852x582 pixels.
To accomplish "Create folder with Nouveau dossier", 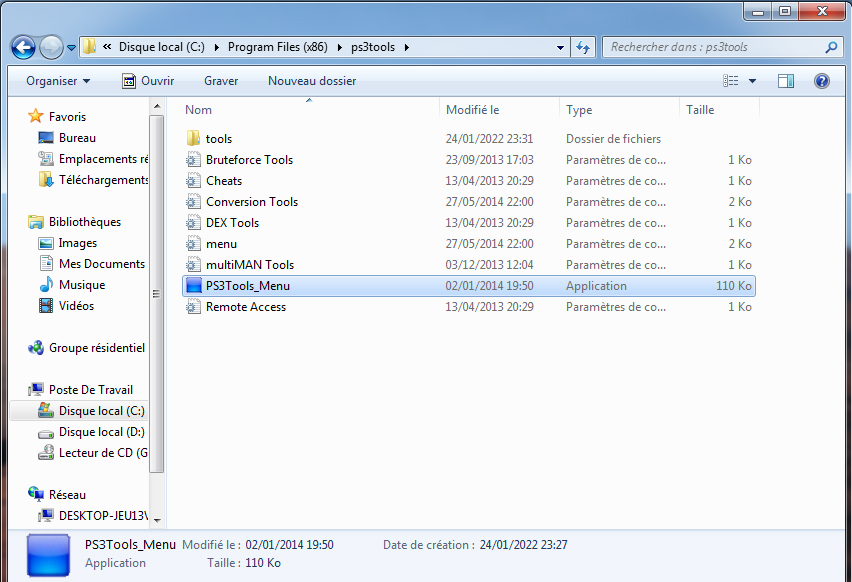I will pos(312,81).
